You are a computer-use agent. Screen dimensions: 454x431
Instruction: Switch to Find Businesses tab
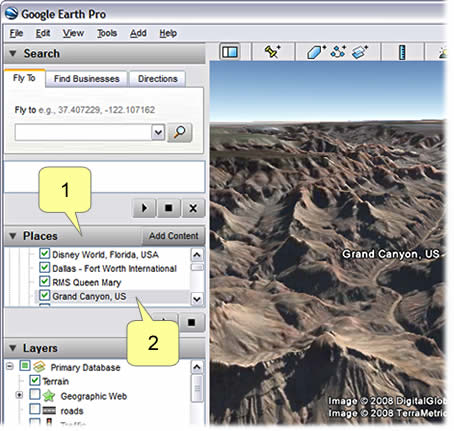87,79
